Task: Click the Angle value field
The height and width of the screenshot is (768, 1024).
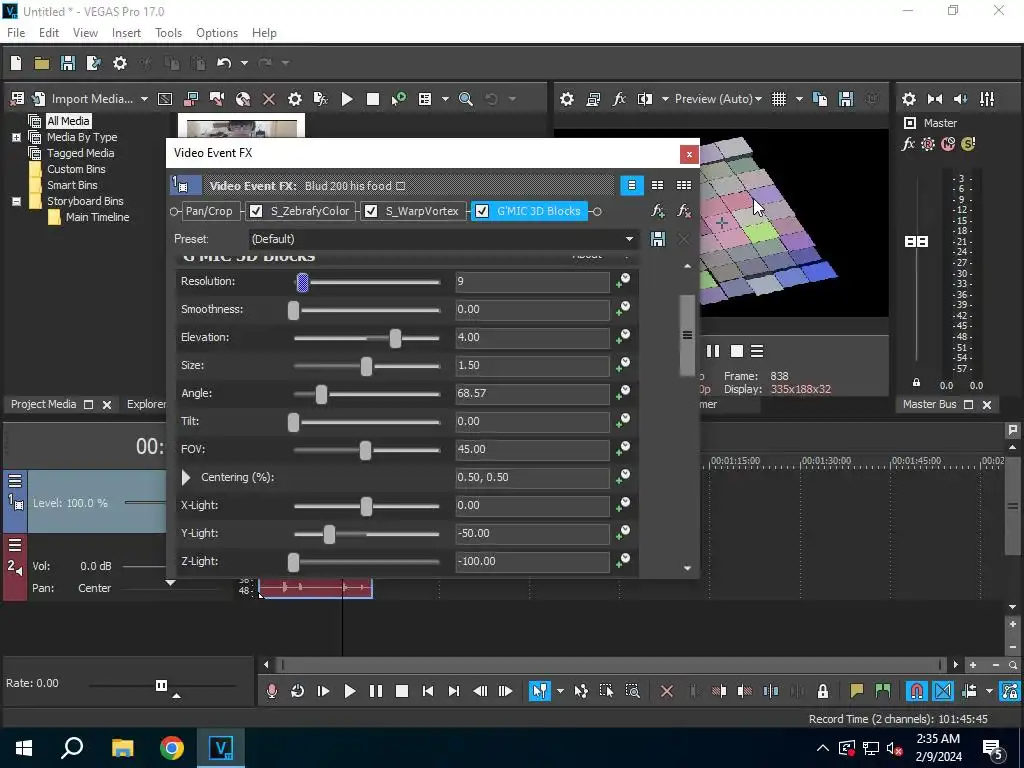Action: pyautogui.click(x=532, y=393)
